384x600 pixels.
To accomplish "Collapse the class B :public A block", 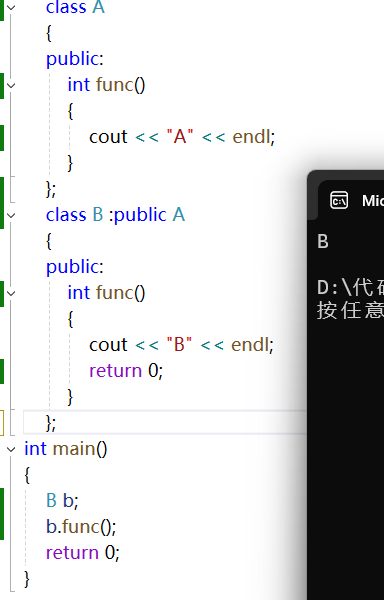I will 11,215.
